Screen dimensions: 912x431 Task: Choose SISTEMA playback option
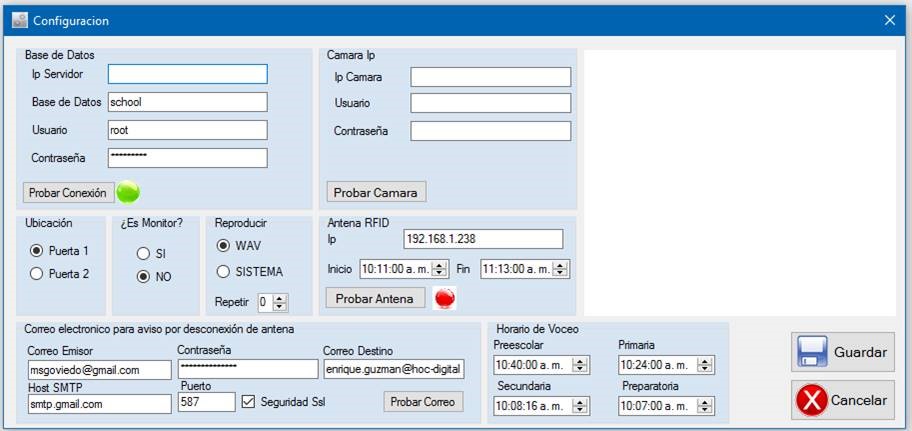224,272
